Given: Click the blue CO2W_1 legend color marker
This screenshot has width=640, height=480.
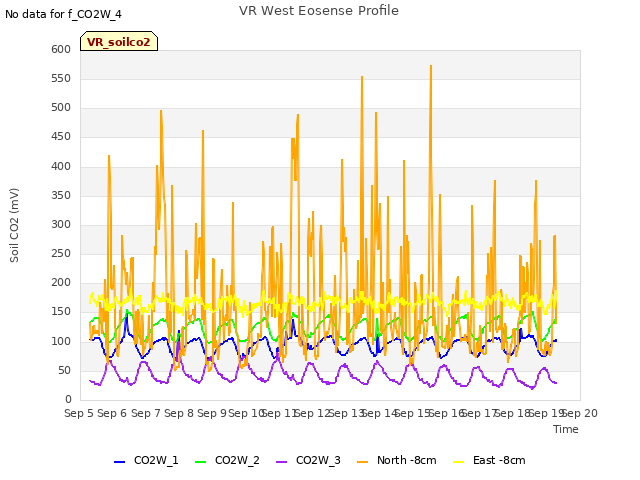Looking at the screenshot, I should 119,462.
